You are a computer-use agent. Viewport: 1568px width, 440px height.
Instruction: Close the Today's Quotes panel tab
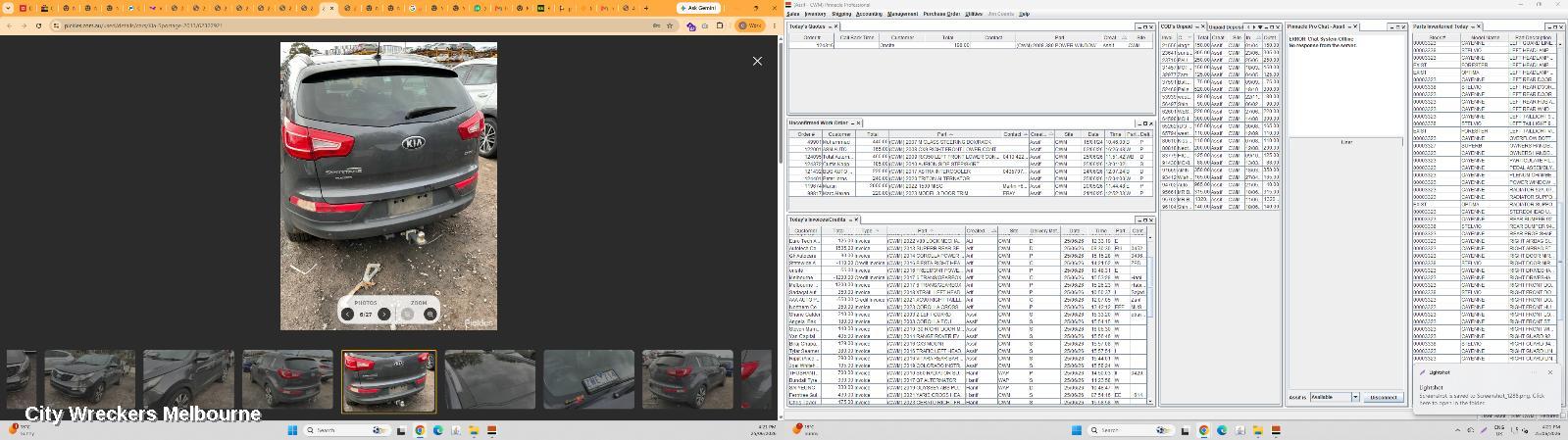click(834, 26)
